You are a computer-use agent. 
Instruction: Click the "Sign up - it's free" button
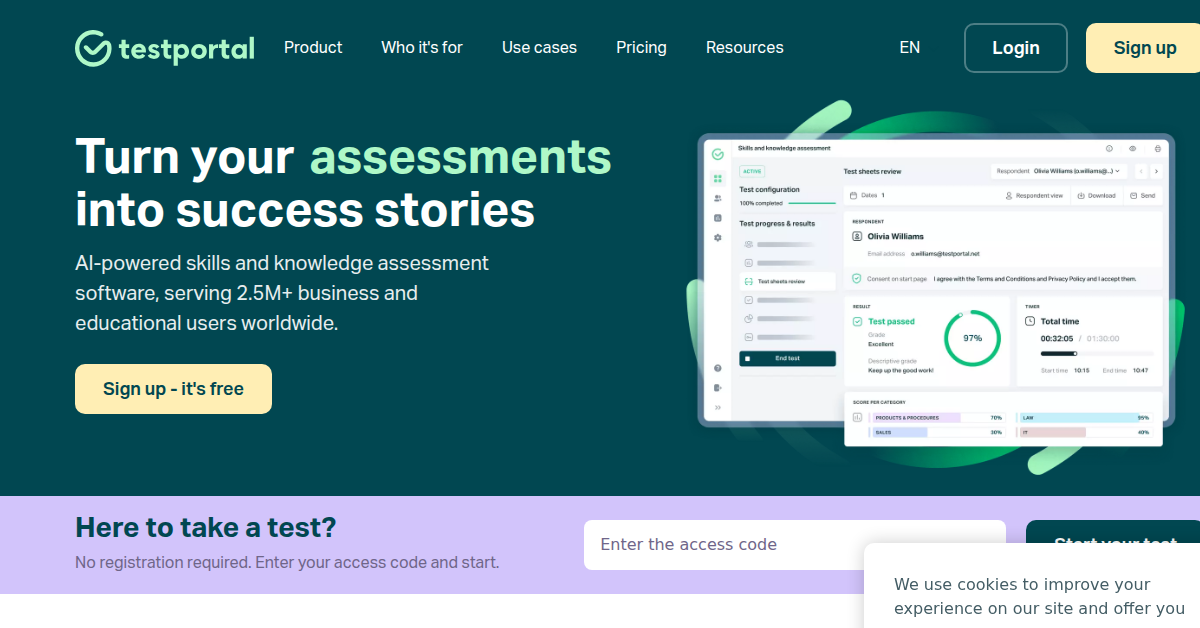[173, 389]
